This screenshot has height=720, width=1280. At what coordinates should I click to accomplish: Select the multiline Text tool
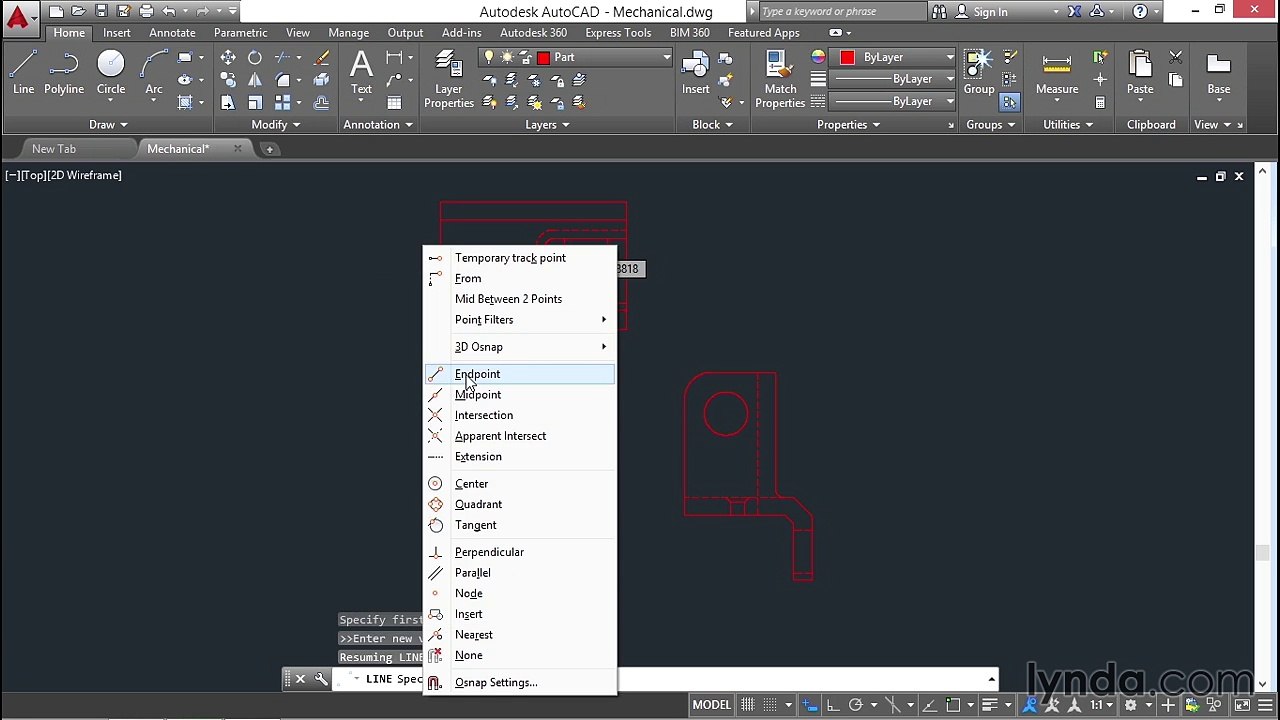coord(361,73)
